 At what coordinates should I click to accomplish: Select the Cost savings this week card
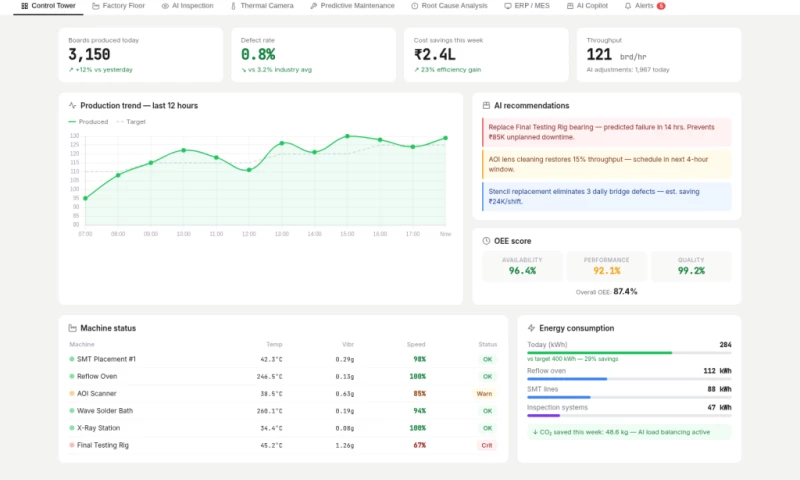[x=486, y=55]
